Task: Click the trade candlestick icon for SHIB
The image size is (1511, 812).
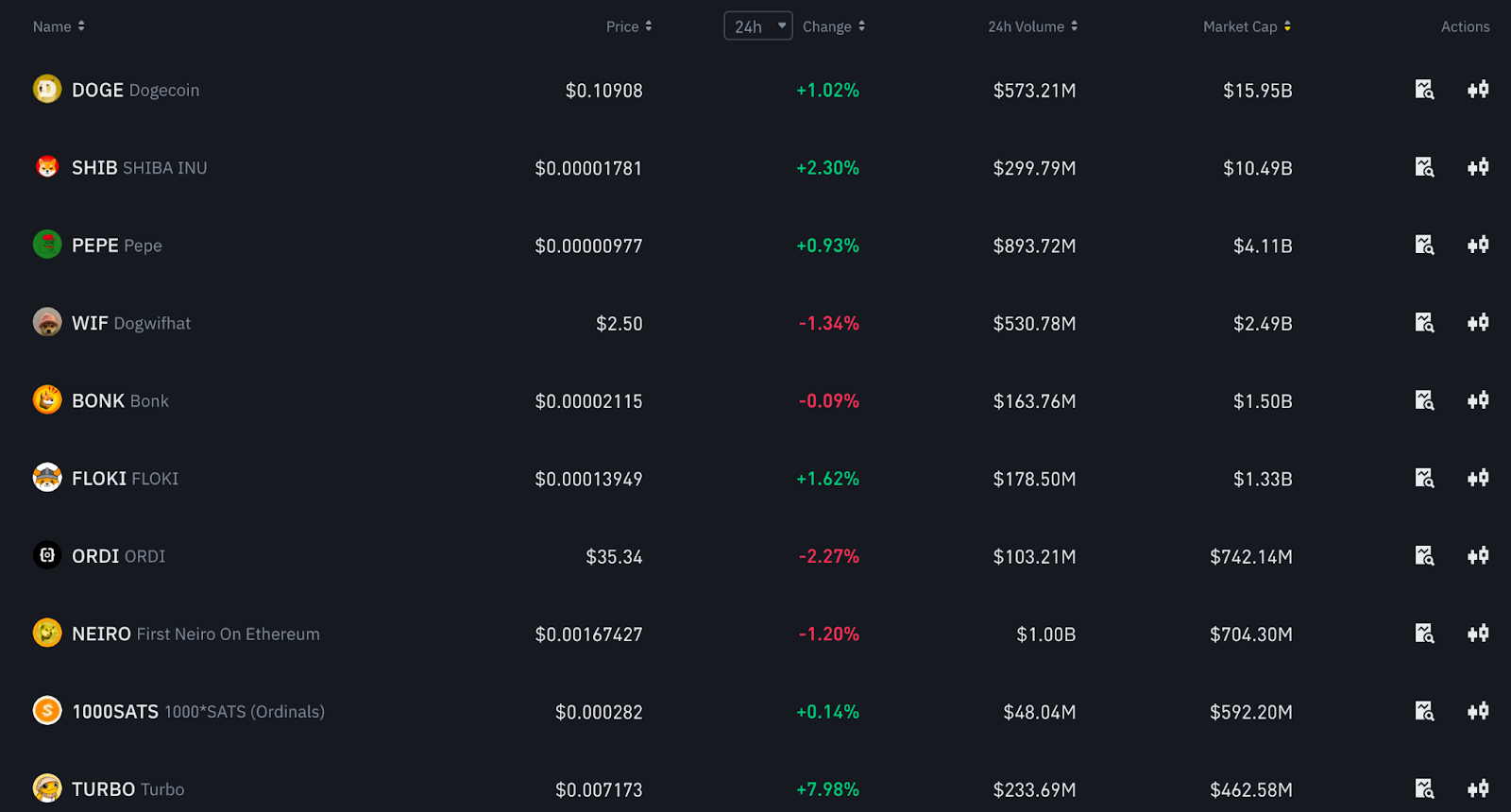Action: [1478, 167]
